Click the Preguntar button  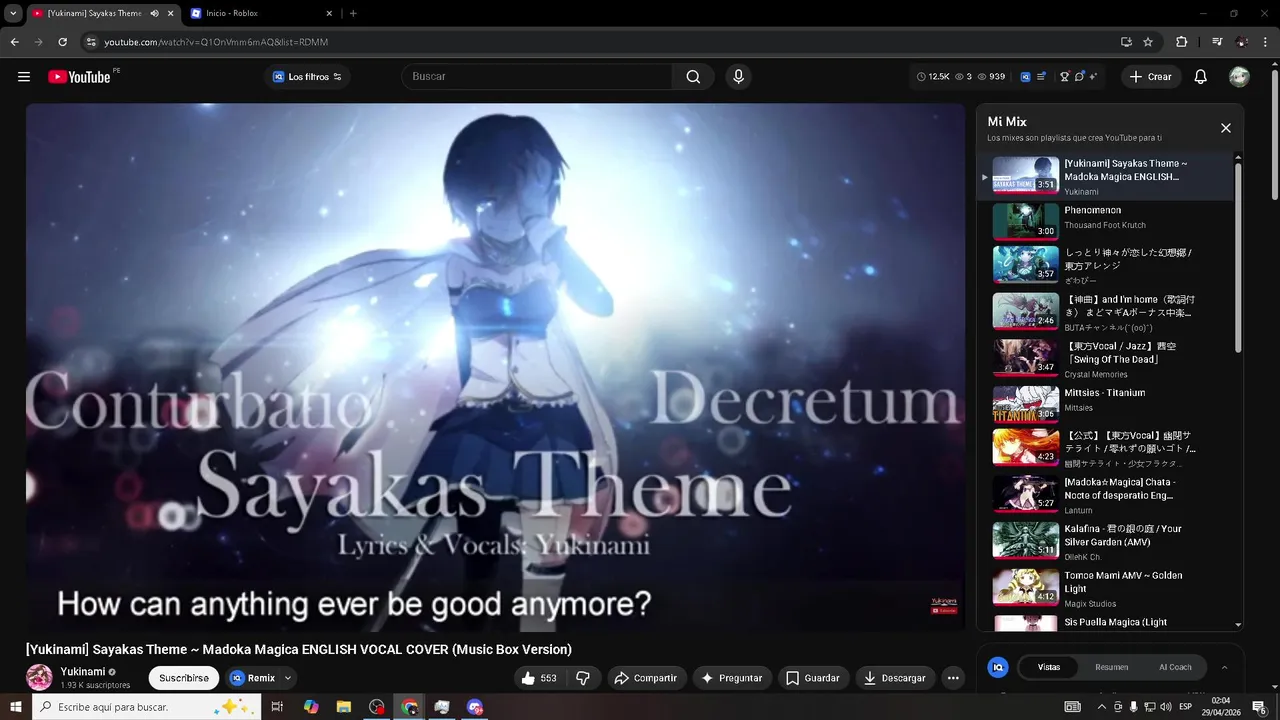point(732,678)
